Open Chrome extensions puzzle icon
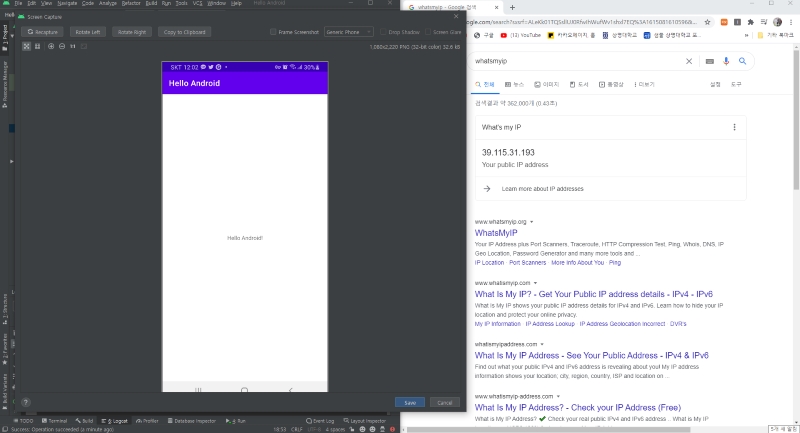This screenshot has width=800, height=433. (x=751, y=22)
